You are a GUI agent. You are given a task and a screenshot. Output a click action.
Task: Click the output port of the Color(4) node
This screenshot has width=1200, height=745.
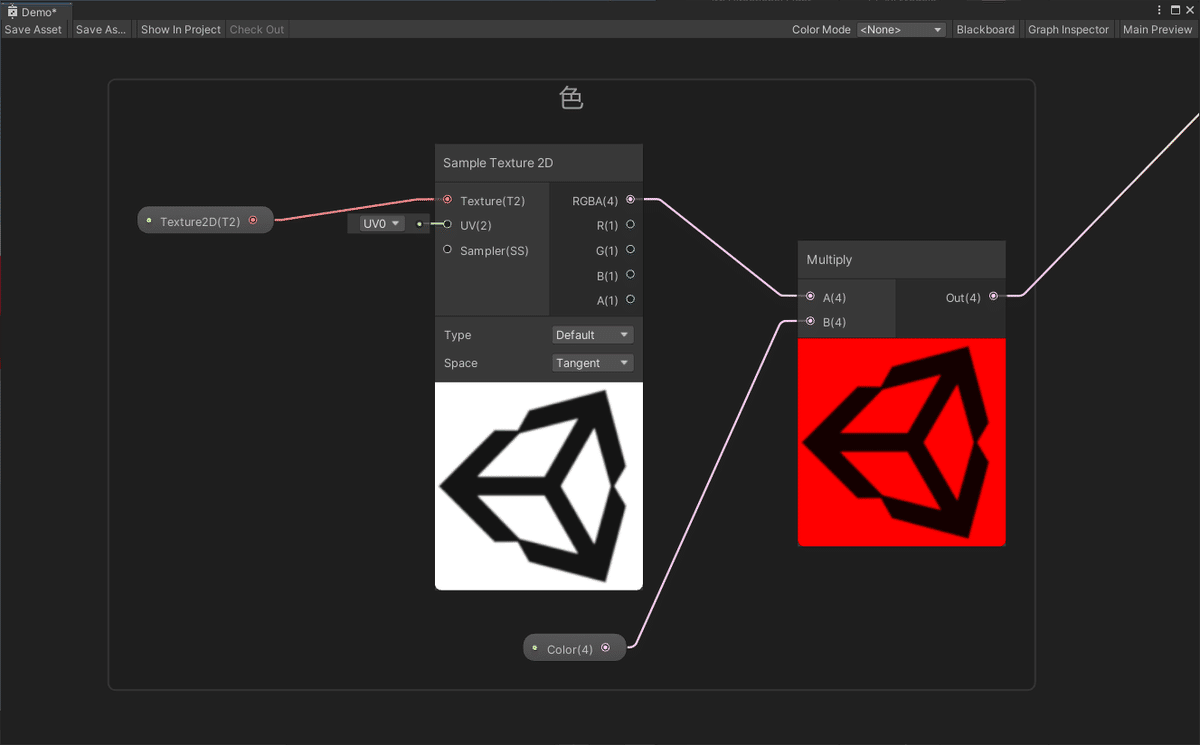click(605, 647)
